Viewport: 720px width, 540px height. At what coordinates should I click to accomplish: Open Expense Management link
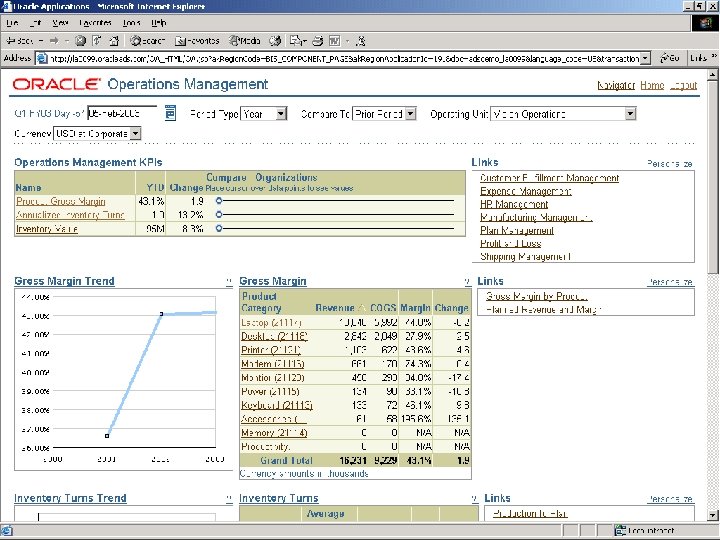click(526, 191)
